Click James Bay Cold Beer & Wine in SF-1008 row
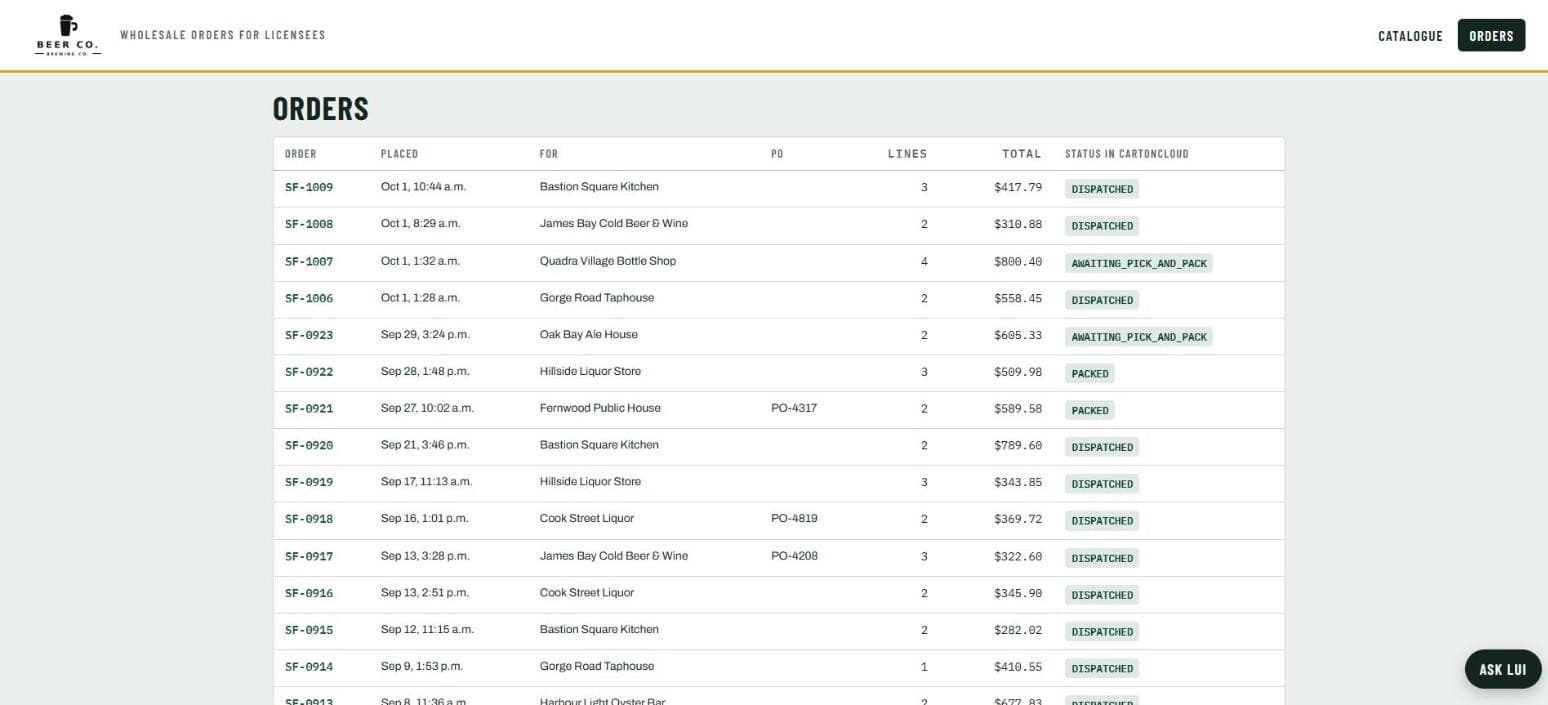This screenshot has width=1548, height=705. pos(614,224)
